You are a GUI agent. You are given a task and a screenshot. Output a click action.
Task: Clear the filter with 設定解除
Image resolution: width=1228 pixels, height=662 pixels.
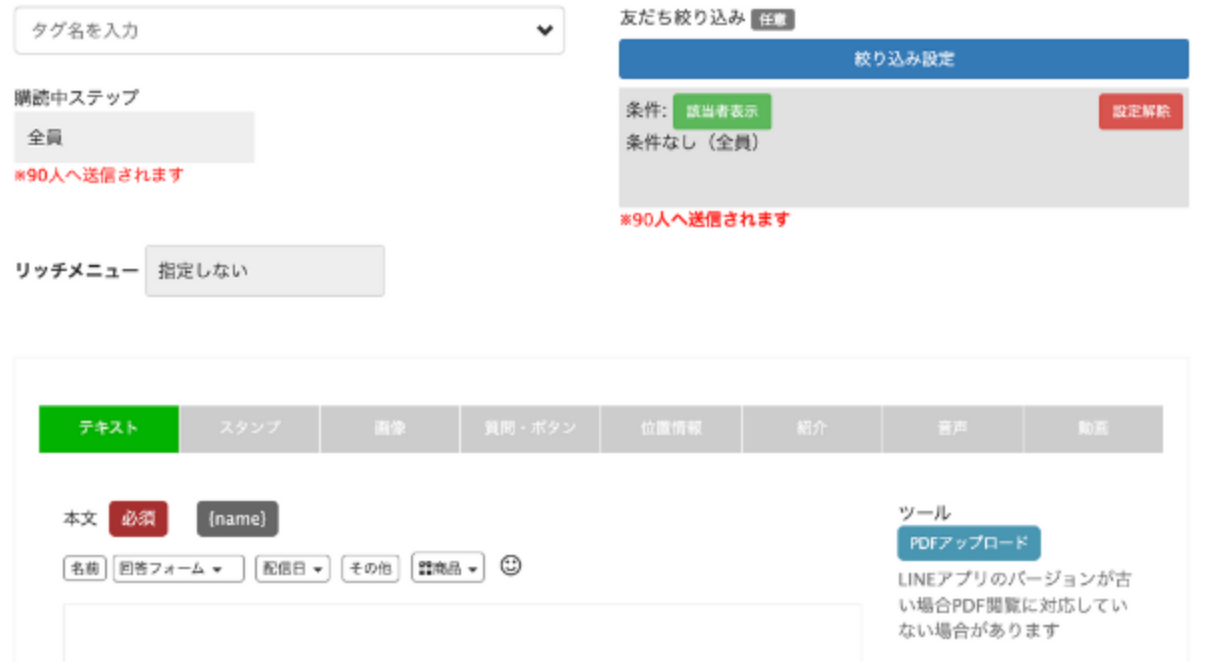[x=1141, y=112]
